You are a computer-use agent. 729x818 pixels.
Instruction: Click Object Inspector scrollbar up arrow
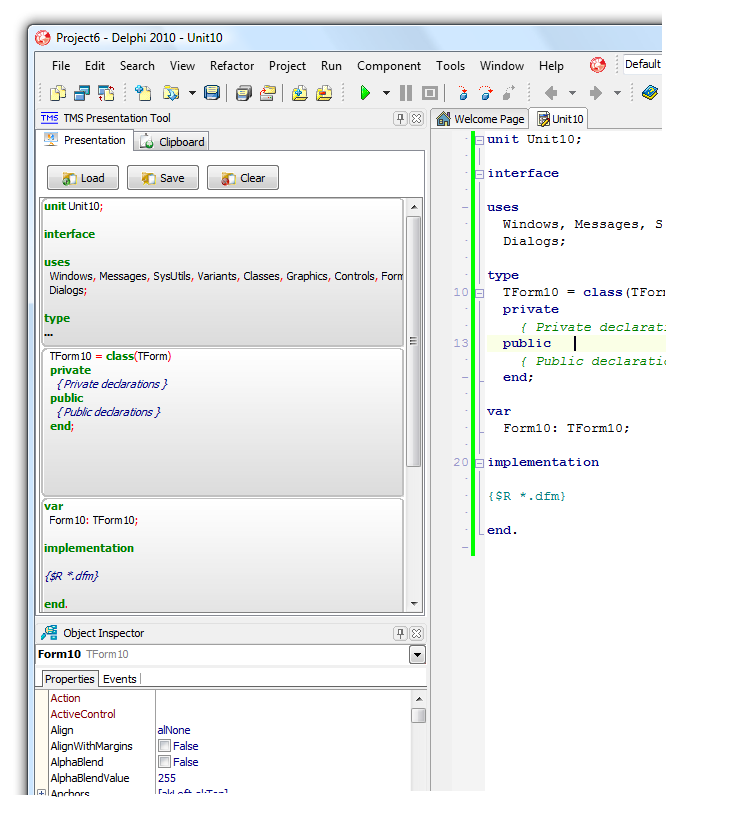coord(419,699)
